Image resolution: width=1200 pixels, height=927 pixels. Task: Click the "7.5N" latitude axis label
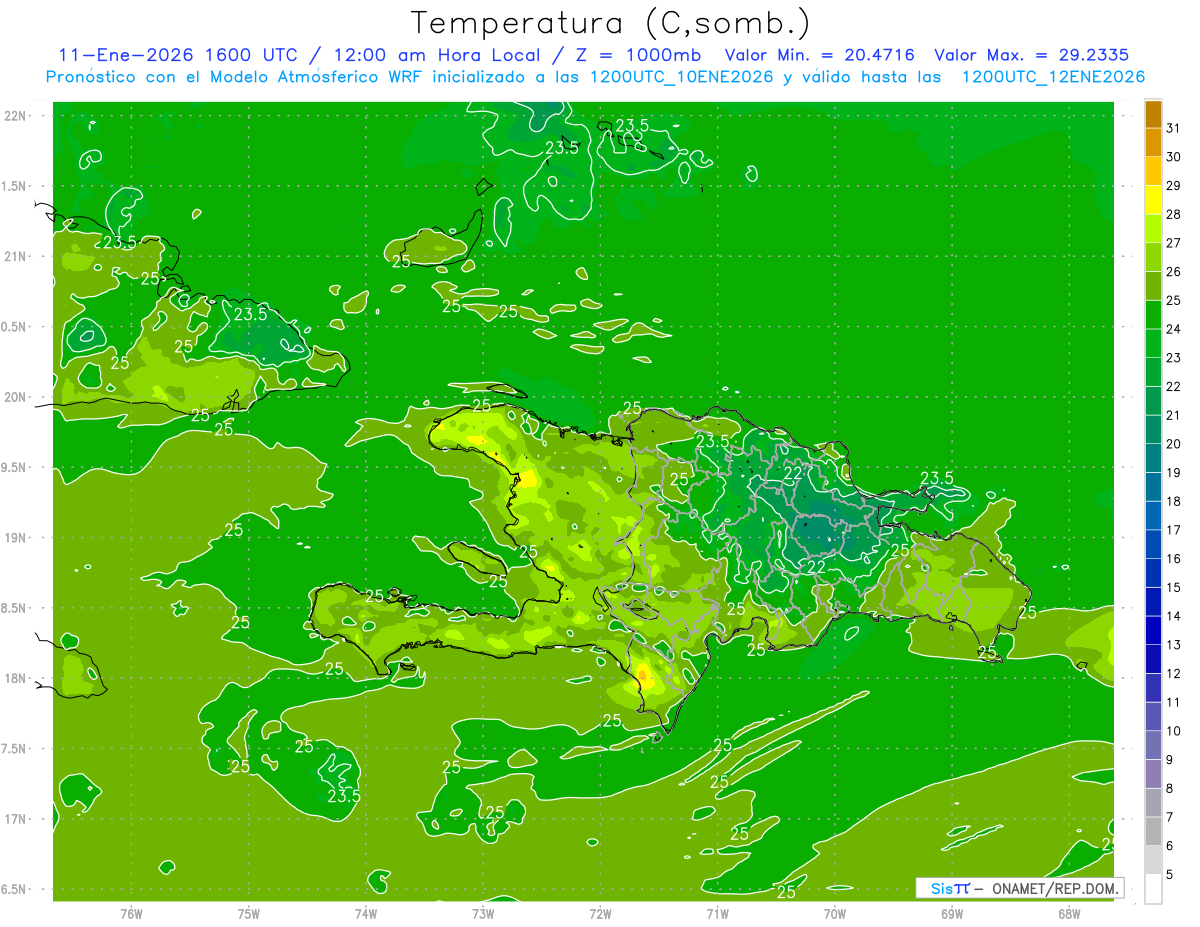point(15,749)
